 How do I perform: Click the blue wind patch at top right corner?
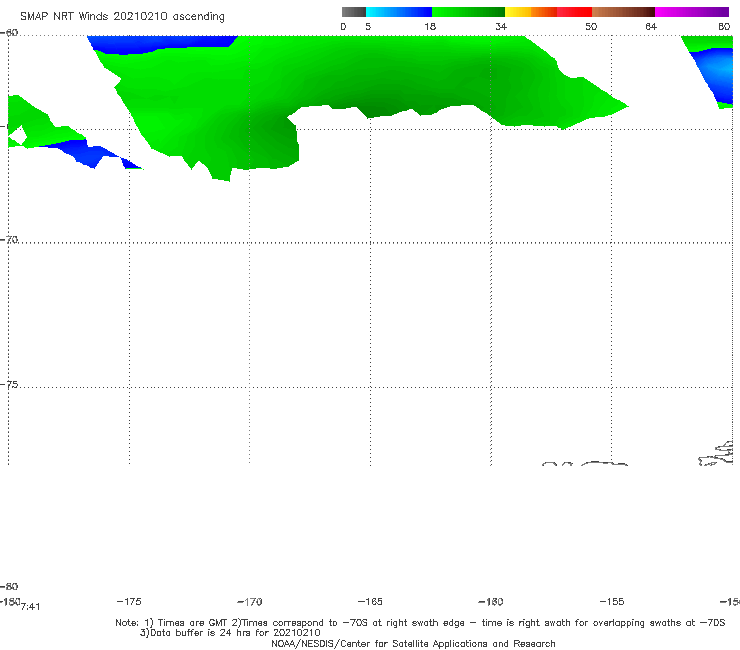(x=717, y=76)
